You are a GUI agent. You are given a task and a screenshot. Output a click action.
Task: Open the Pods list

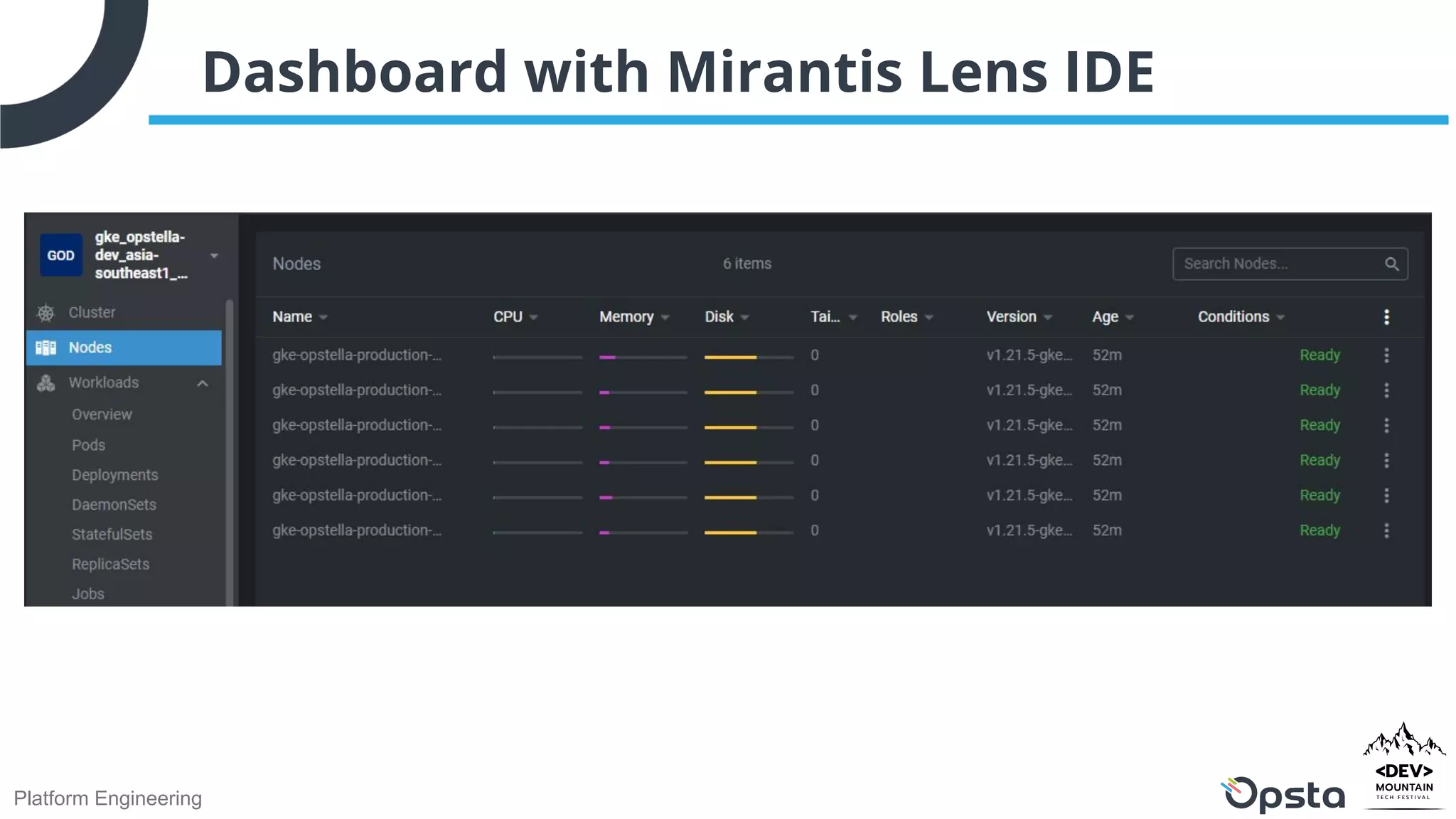pos(88,445)
